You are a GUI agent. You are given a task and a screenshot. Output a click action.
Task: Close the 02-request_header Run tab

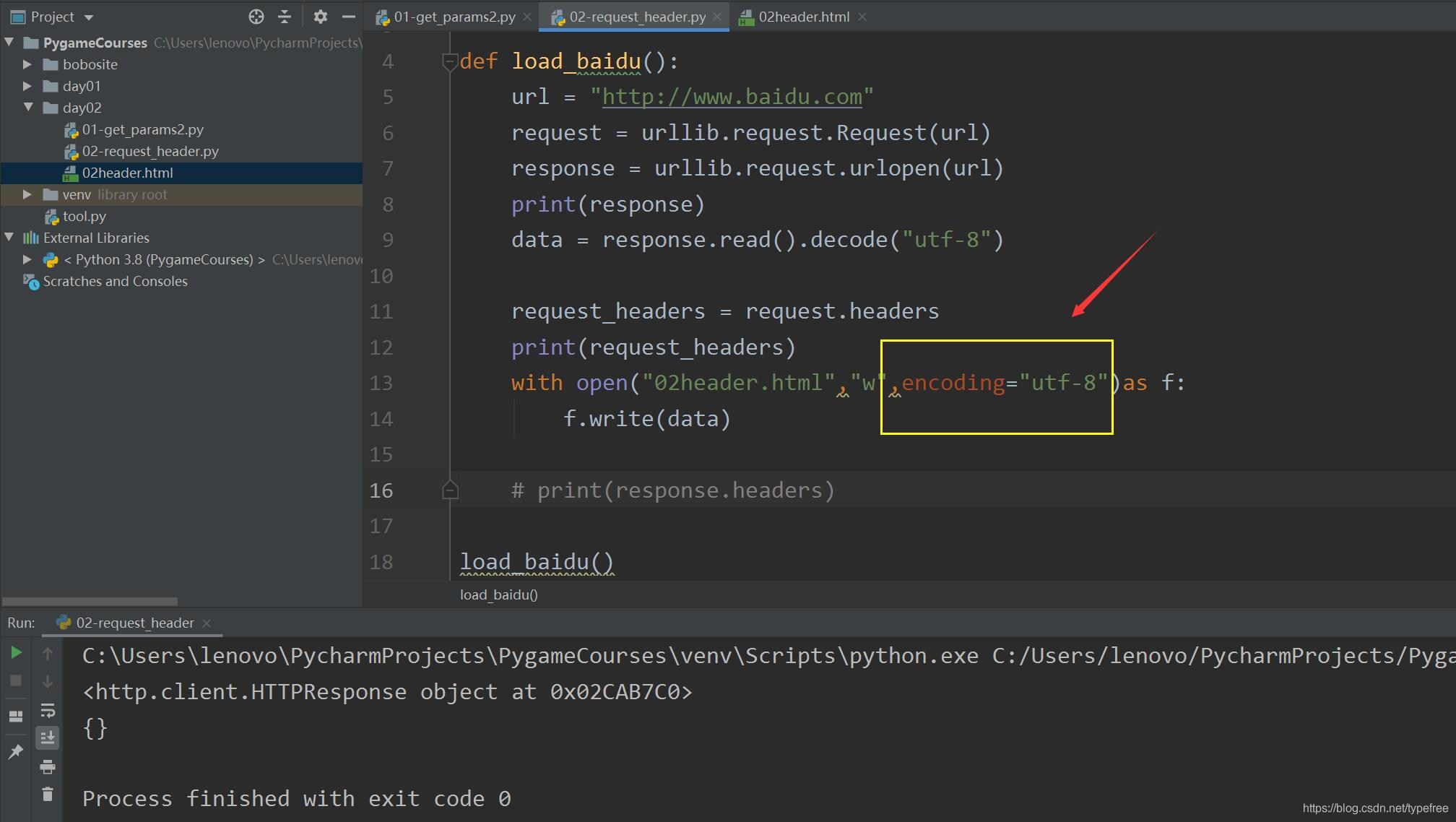207,623
